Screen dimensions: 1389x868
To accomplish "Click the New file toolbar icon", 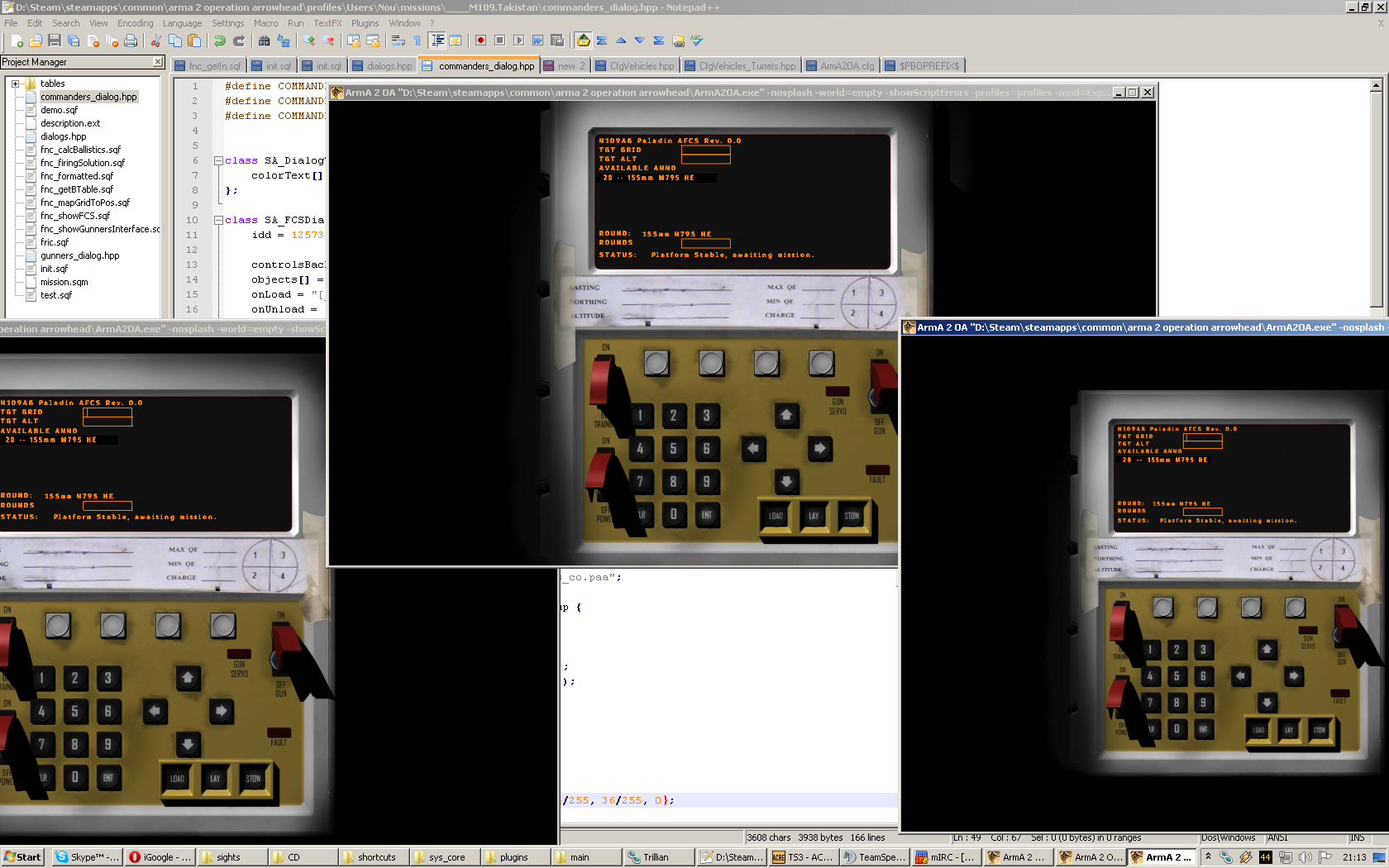I will (17, 41).
